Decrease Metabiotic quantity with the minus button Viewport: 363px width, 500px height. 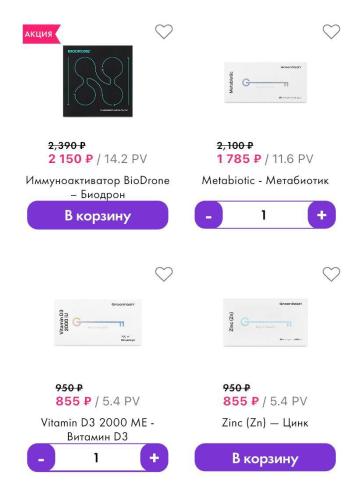(209, 215)
